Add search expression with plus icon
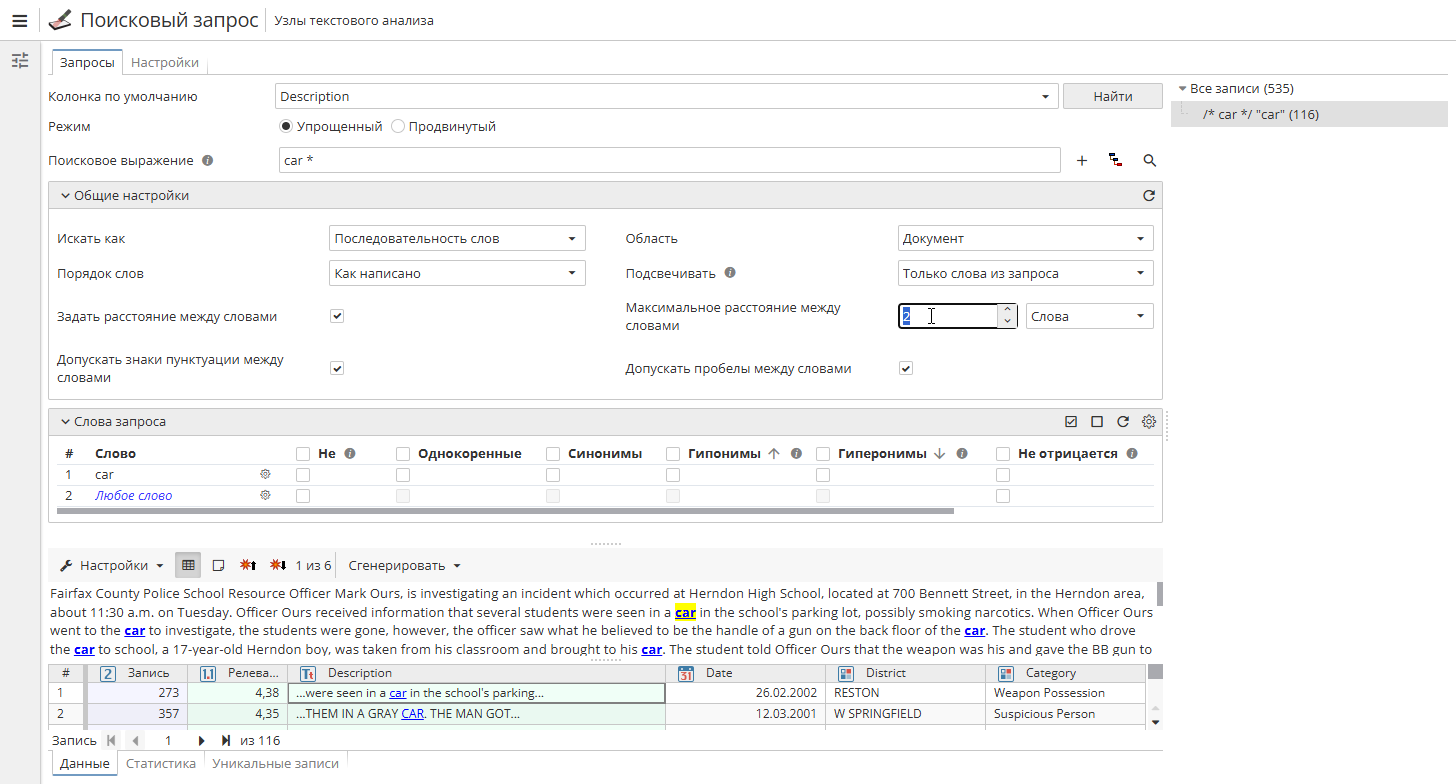This screenshot has width=1456, height=784. pos(1082,160)
